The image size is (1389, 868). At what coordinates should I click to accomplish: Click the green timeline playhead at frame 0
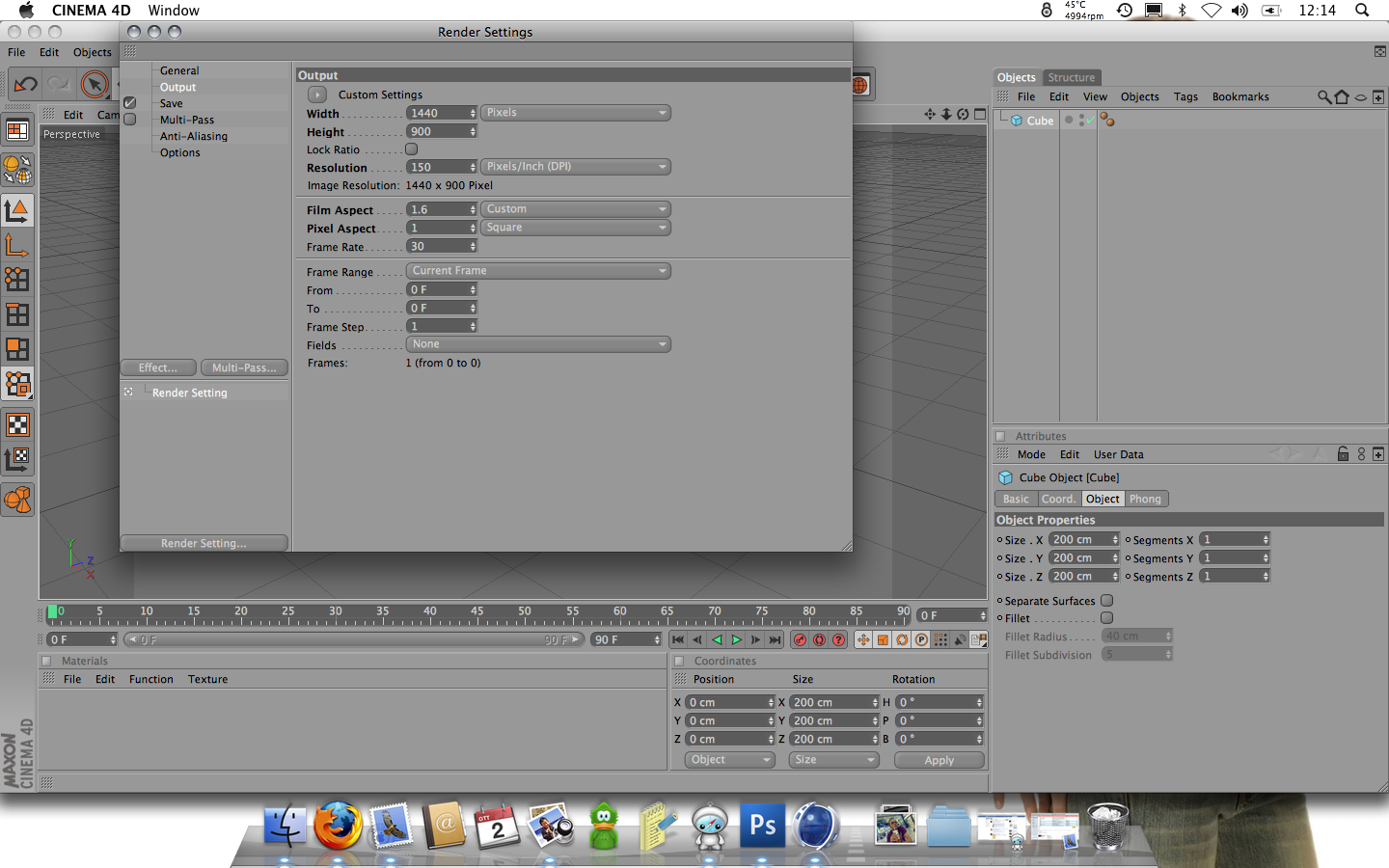(x=53, y=612)
